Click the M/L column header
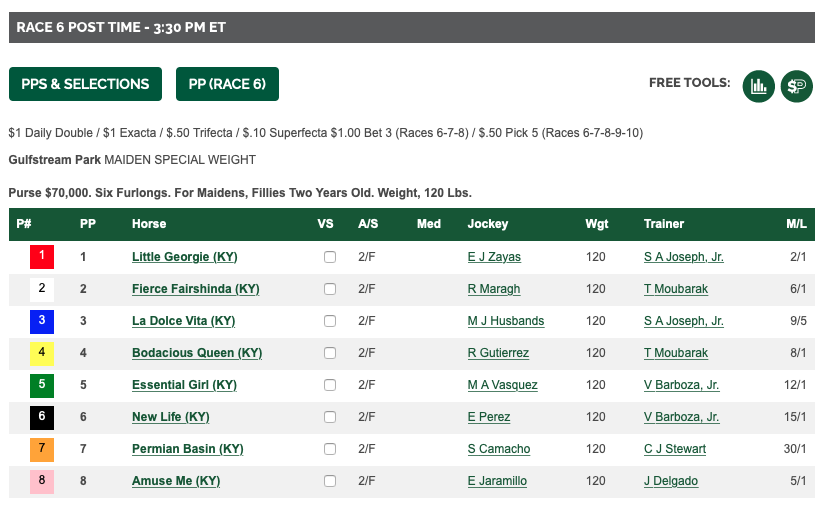Viewport: 826px width, 520px height. [796, 224]
